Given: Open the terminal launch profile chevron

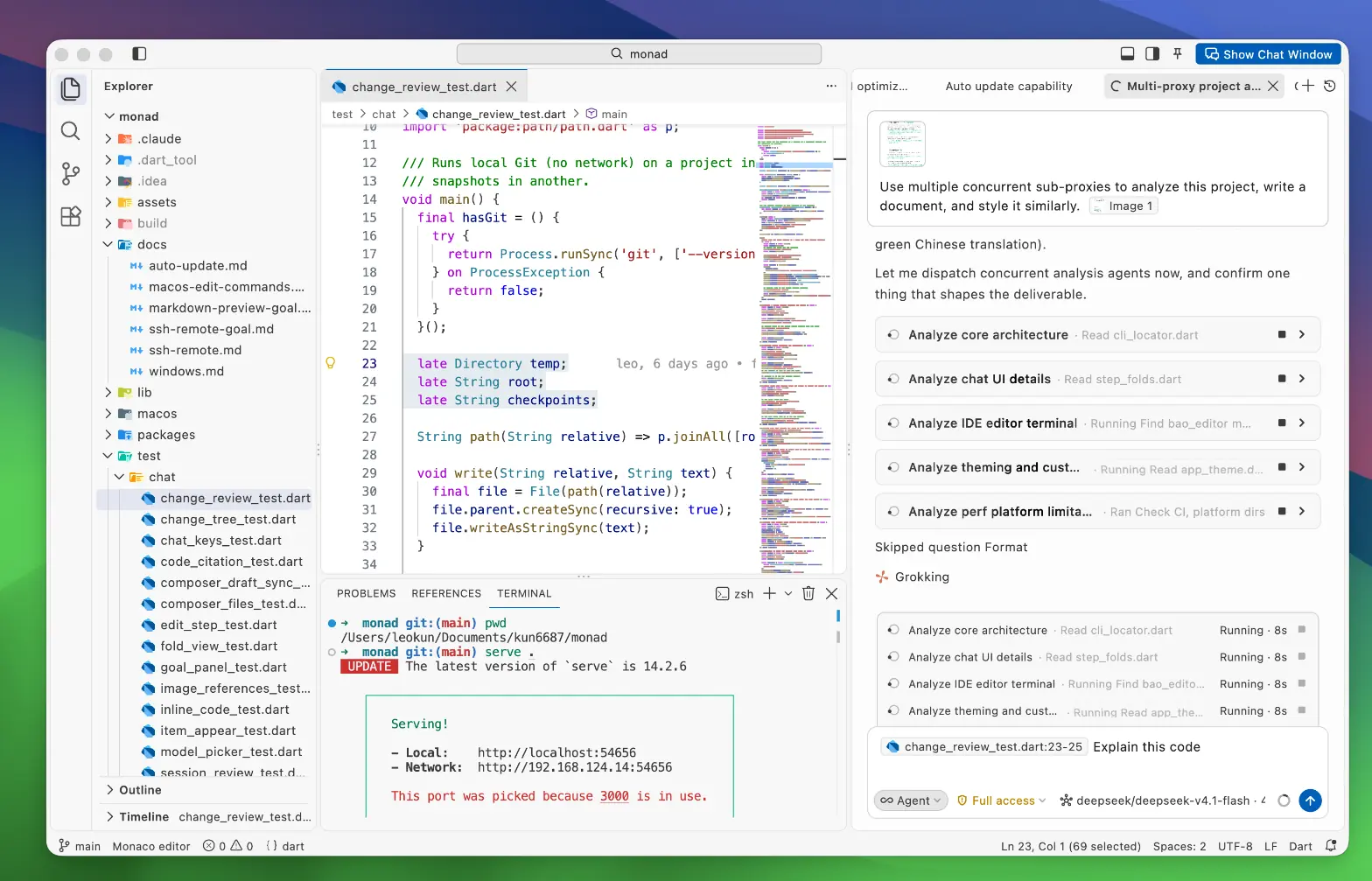Looking at the screenshot, I should pos(788,593).
